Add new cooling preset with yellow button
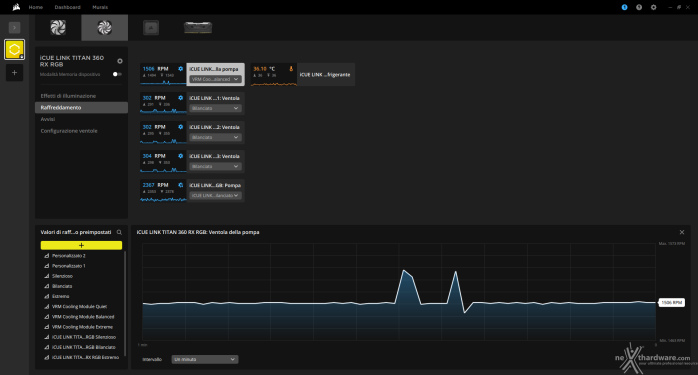Screen dimensions: 698x375 point(81,245)
